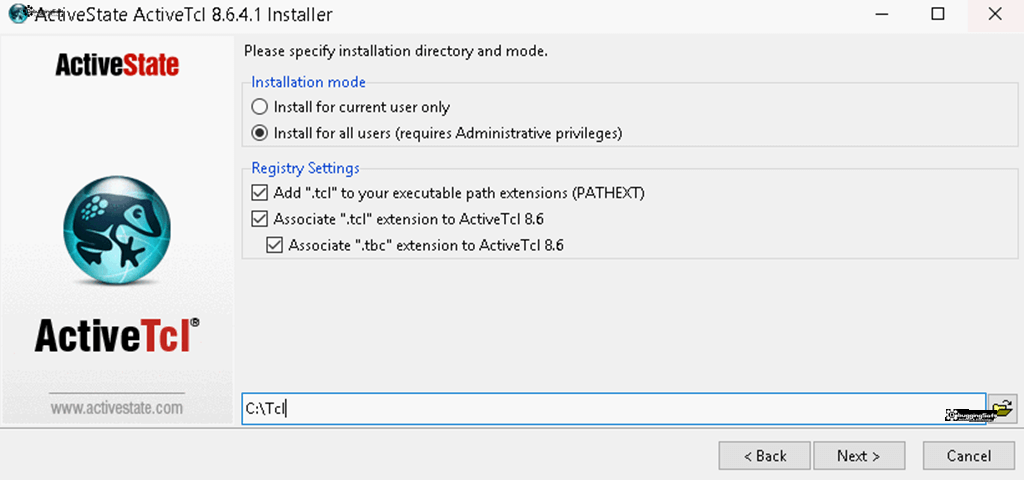Screen dimensions: 1024x480
Task: Click the ActiveState logo text
Action: (x=117, y=65)
